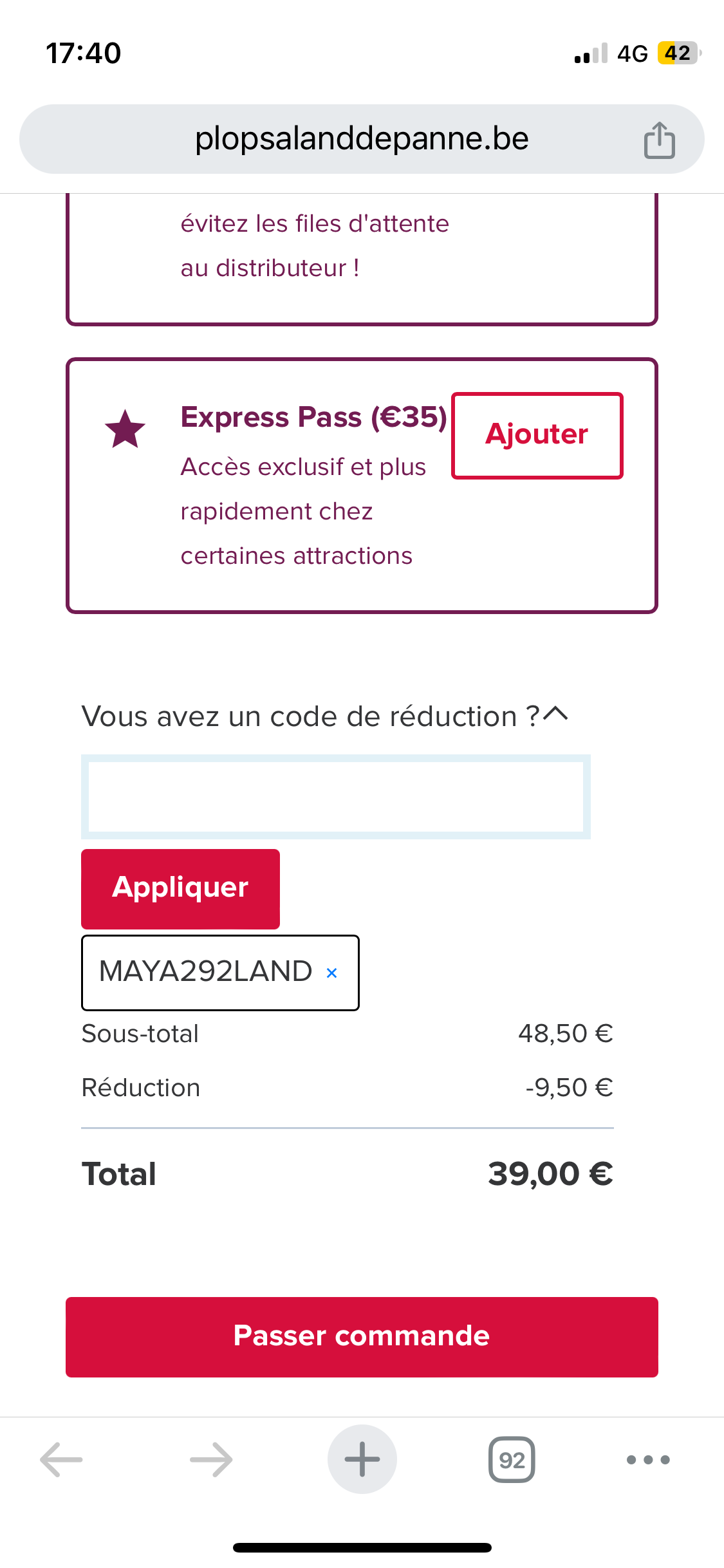Tap the plopsalanddepanne.be address bar
724x1568 pixels.
[x=361, y=139]
